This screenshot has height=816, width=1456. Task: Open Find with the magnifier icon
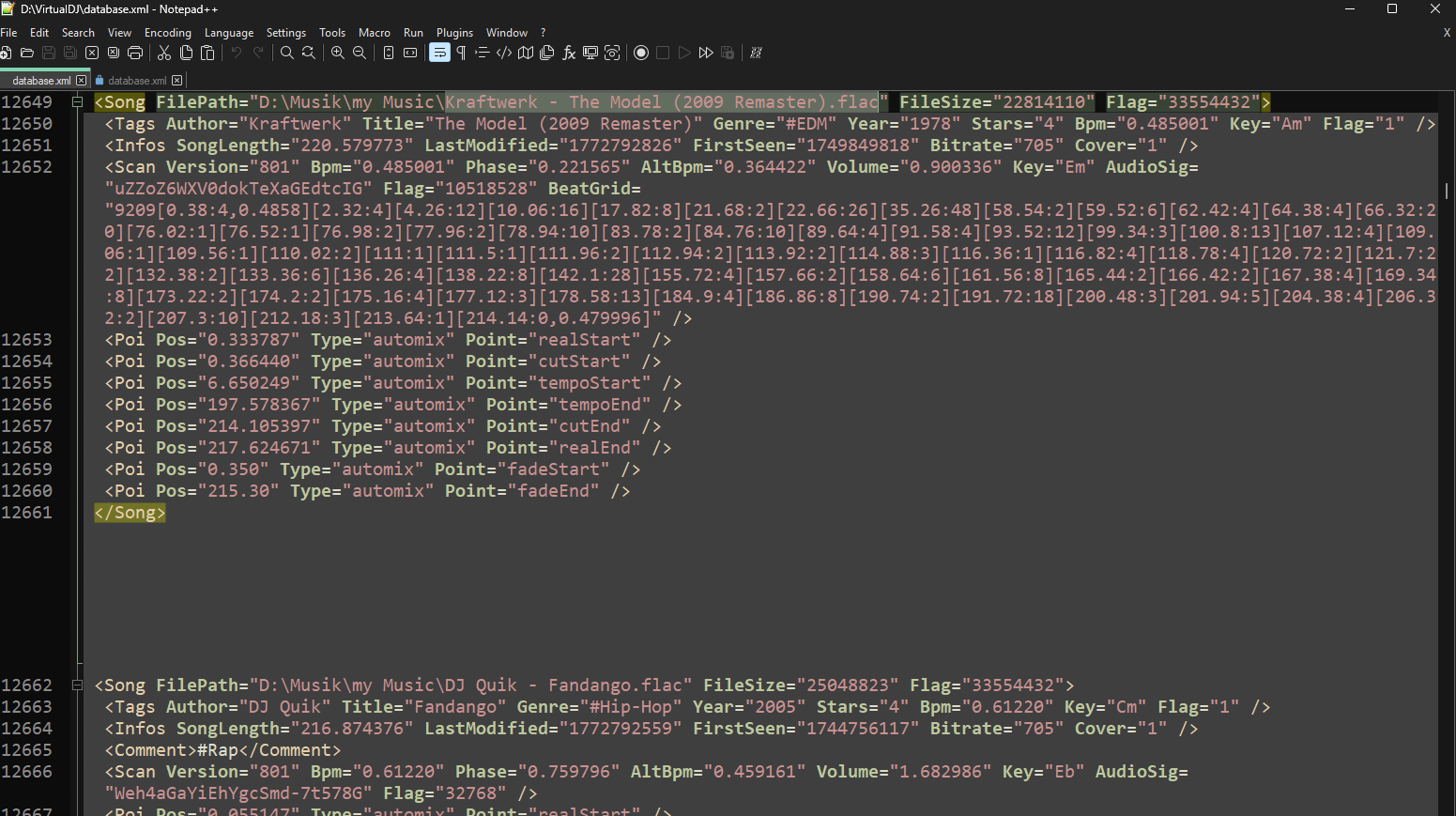coord(287,54)
